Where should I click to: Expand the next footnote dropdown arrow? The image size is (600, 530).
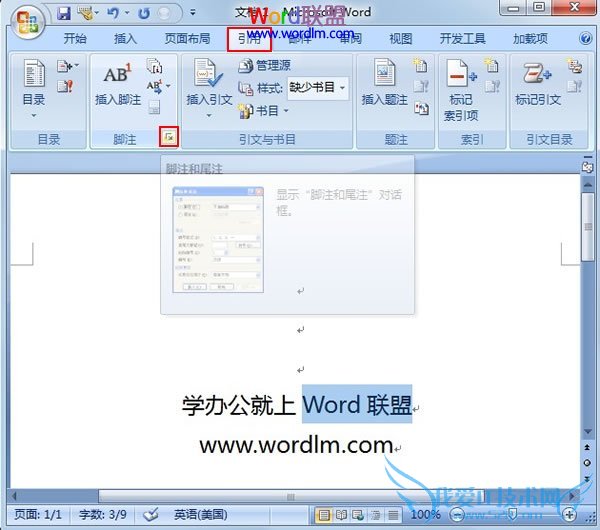[168, 86]
